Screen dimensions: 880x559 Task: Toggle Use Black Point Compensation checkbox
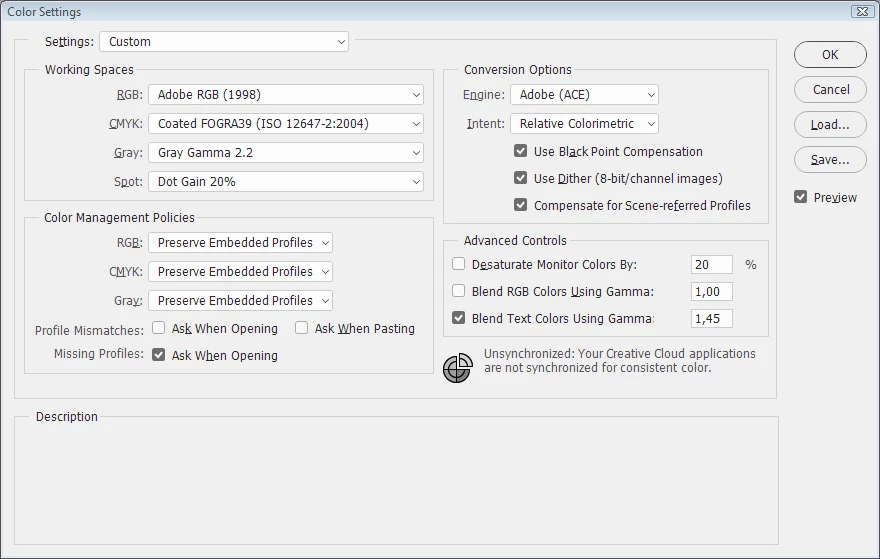520,151
